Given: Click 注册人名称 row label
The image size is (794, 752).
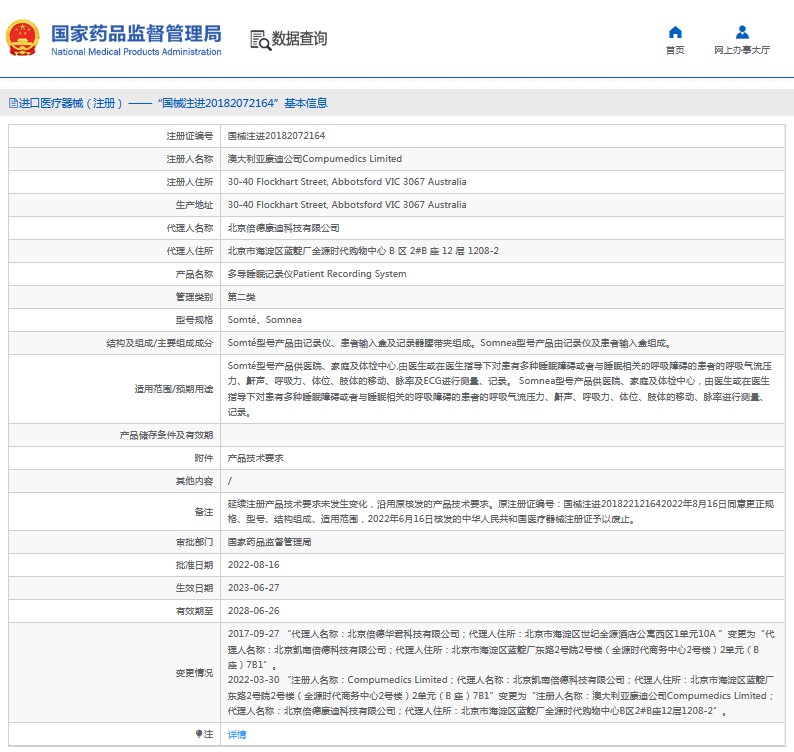Looking at the screenshot, I should (x=189, y=159).
